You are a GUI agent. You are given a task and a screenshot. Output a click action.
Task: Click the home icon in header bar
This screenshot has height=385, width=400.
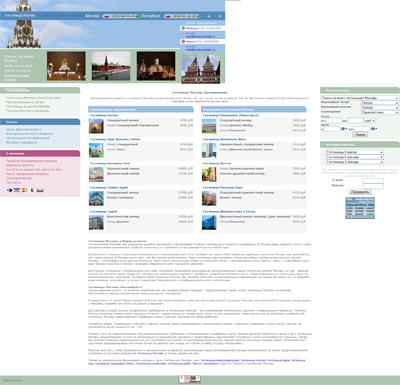209,16
